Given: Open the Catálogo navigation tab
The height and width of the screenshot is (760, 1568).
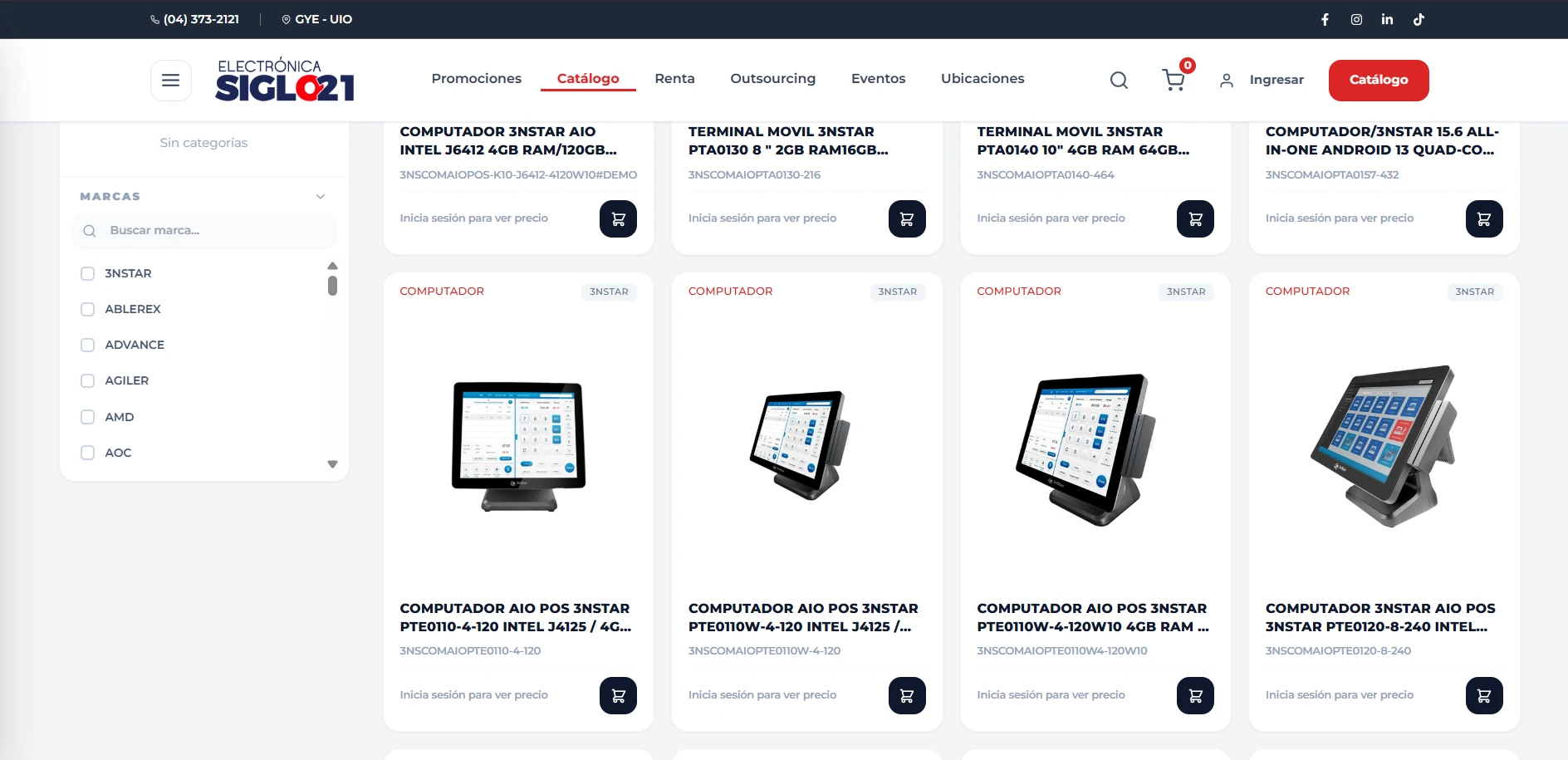Looking at the screenshot, I should click(x=588, y=78).
